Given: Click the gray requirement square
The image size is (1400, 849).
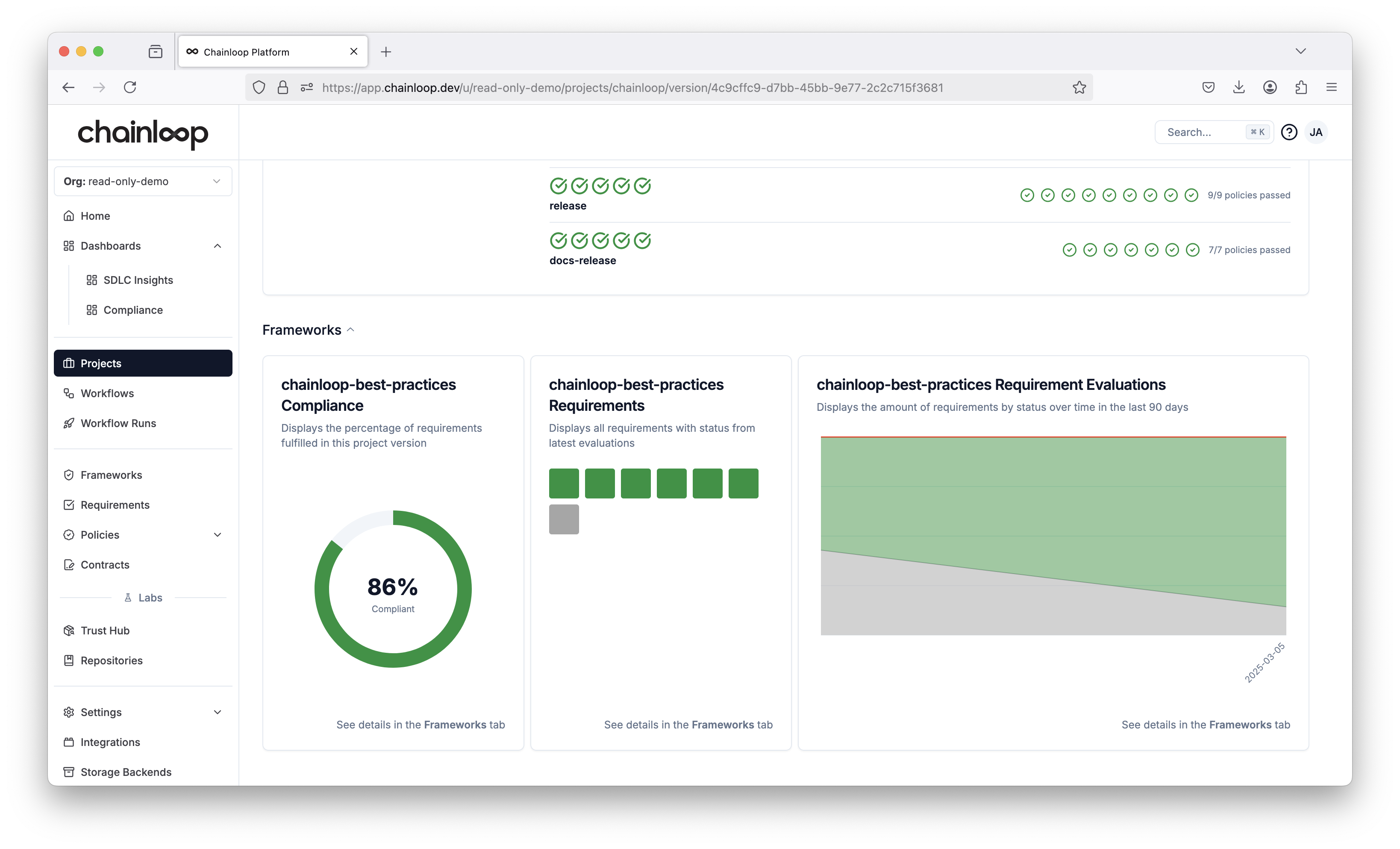Looking at the screenshot, I should pos(564,519).
